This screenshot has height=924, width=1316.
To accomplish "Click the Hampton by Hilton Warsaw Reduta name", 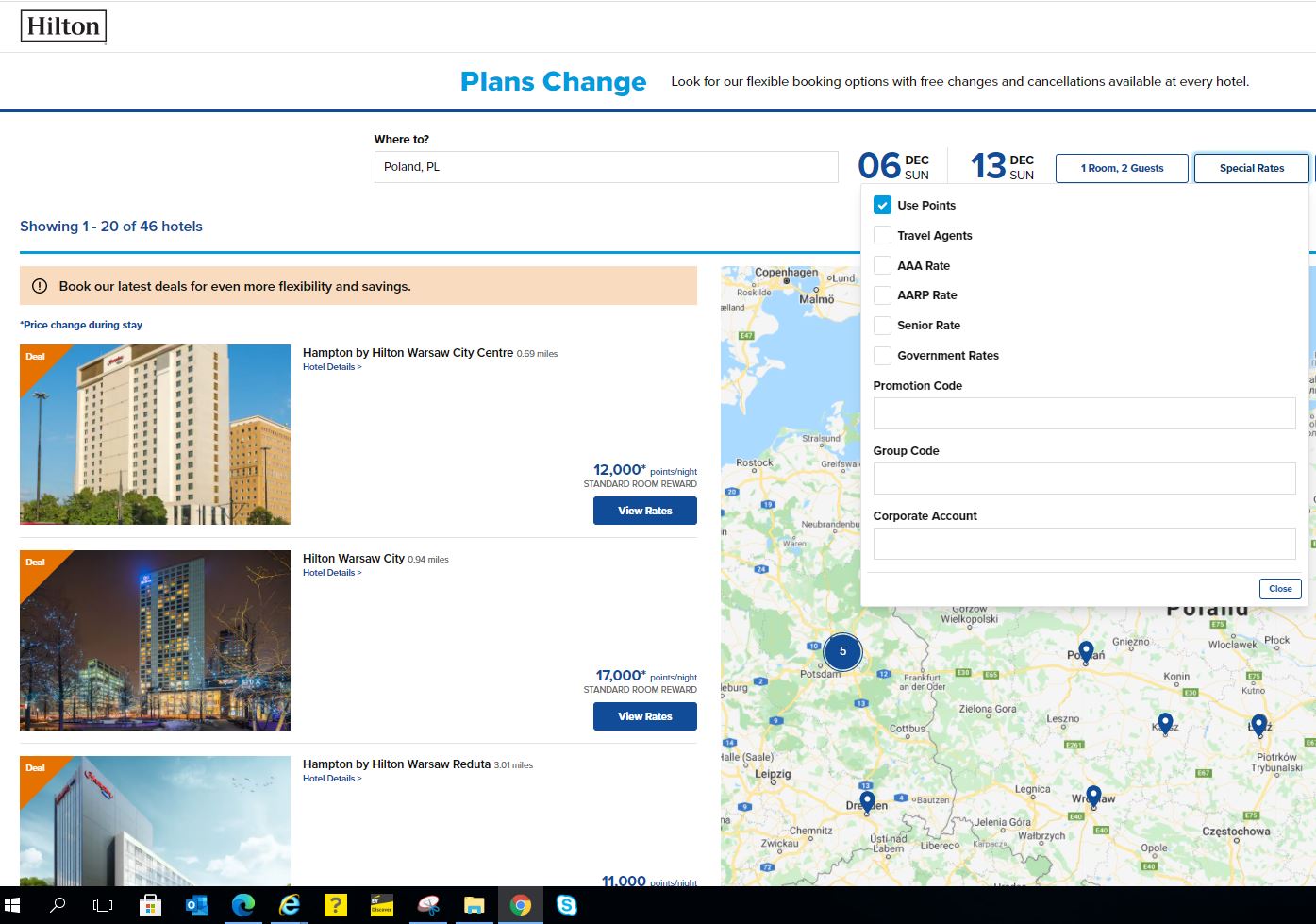I will coord(396,764).
